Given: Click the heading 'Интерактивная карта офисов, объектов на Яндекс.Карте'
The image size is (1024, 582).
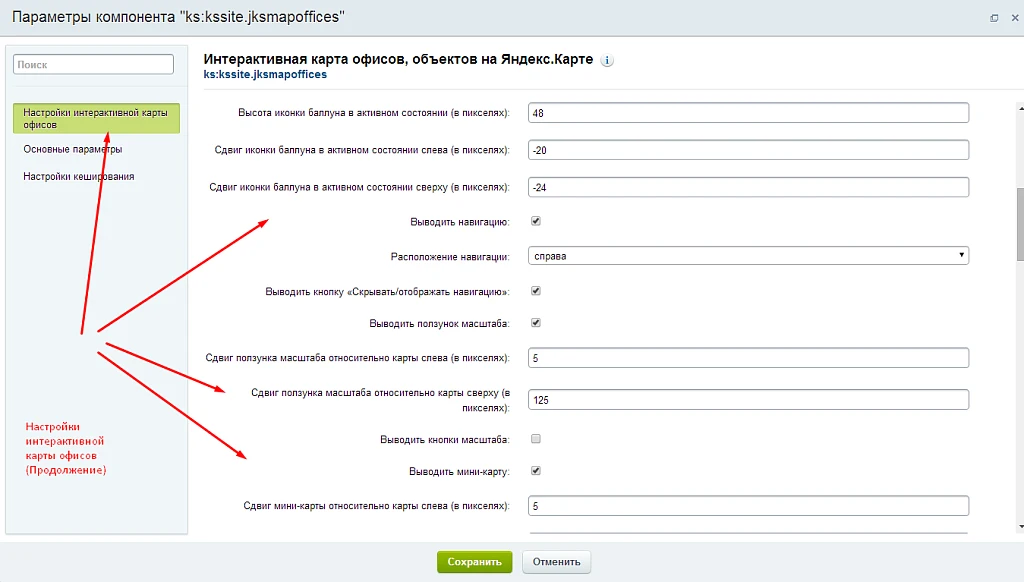Looking at the screenshot, I should [398, 59].
